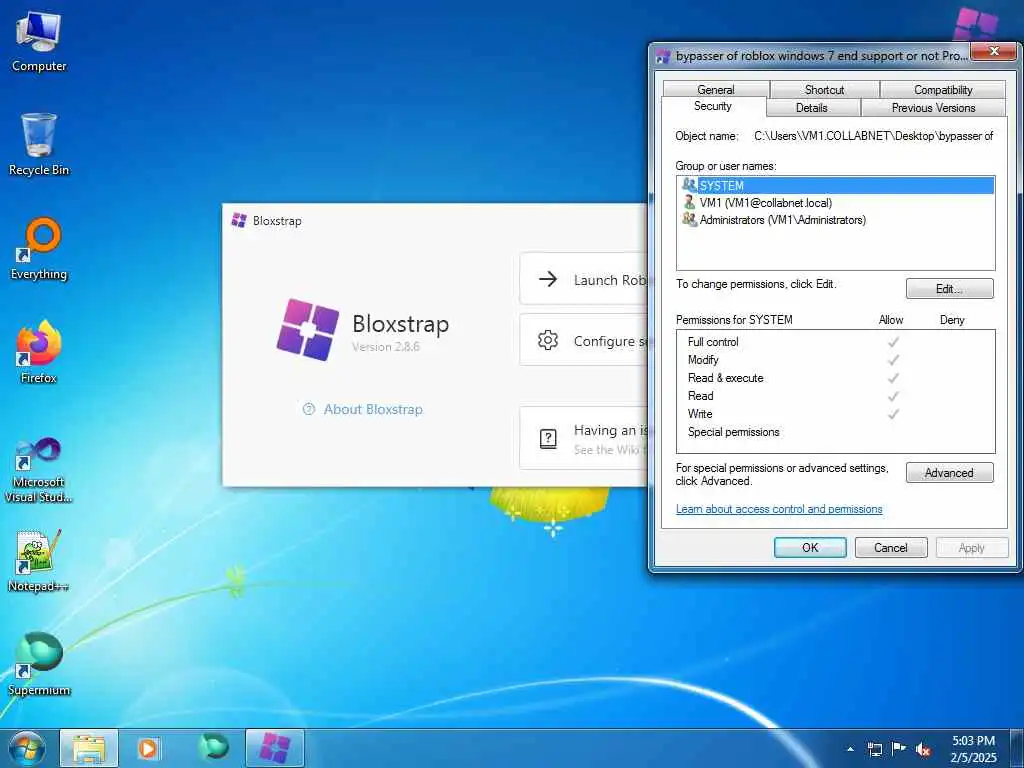Click the help book icon in Bloxstrap
1024x768 pixels.
pos(549,438)
